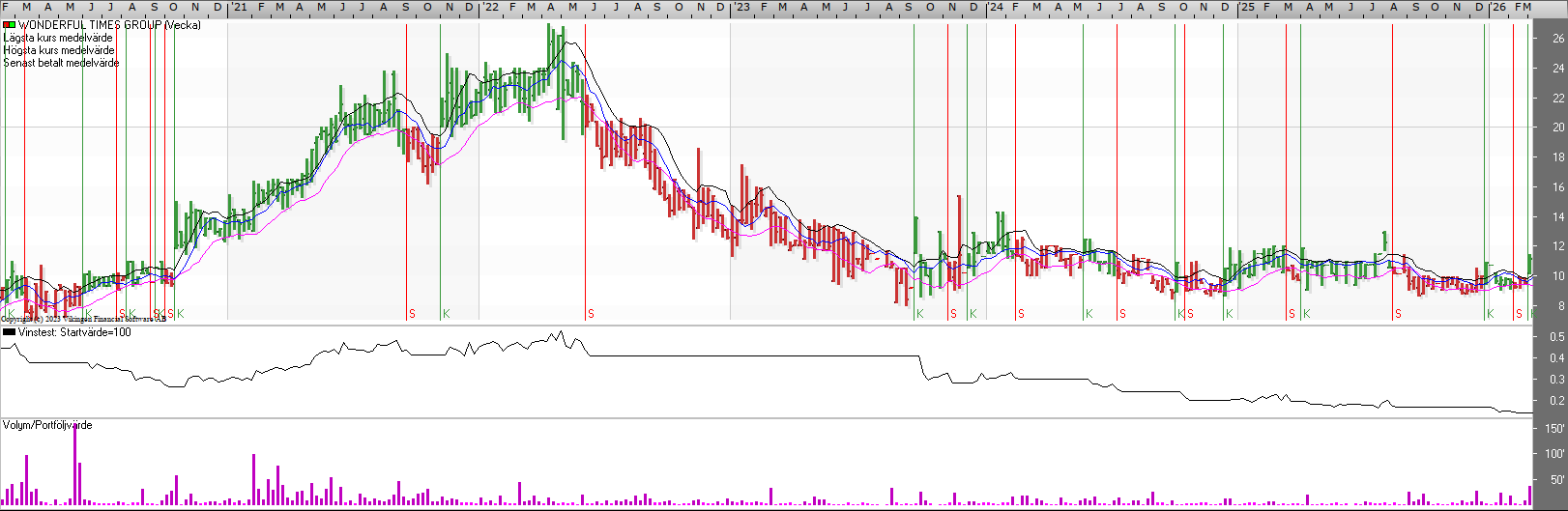Click the '21 year label on timeline
This screenshot has height=511, width=1568.
click(x=238, y=8)
